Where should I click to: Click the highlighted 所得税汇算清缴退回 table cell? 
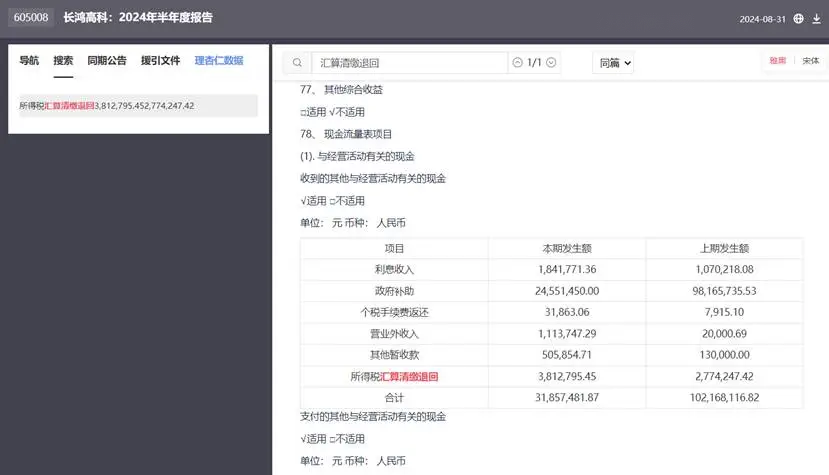394,377
